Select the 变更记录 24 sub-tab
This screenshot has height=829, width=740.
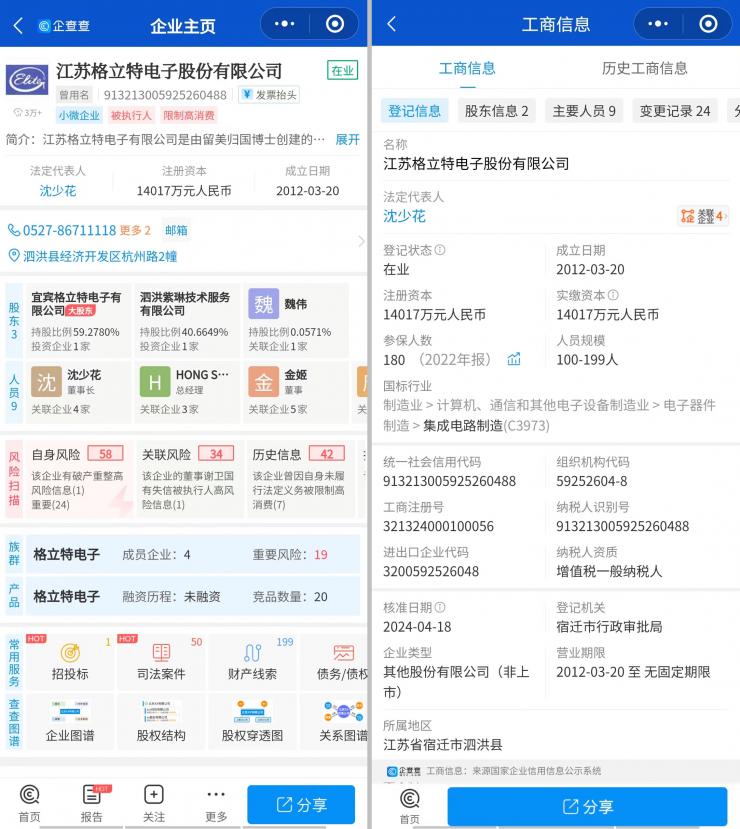(675, 111)
